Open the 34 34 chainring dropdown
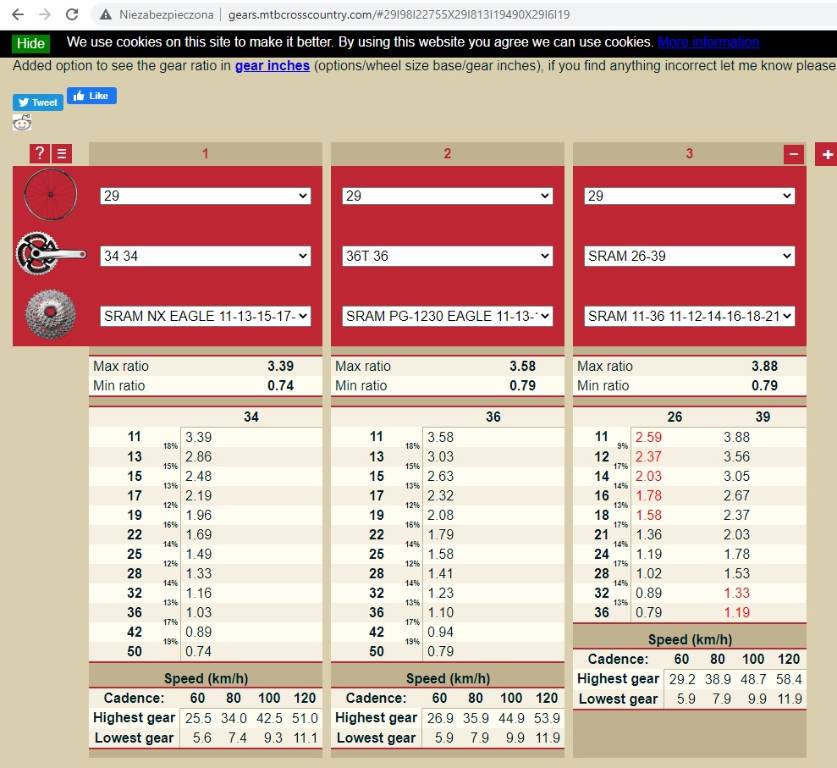The image size is (837, 768). 206,256
